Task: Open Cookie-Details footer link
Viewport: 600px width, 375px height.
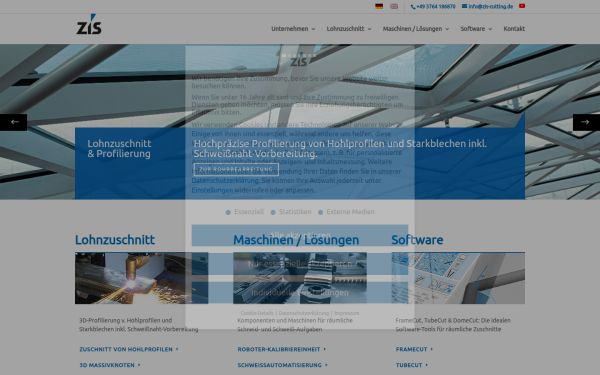Action: click(257, 313)
